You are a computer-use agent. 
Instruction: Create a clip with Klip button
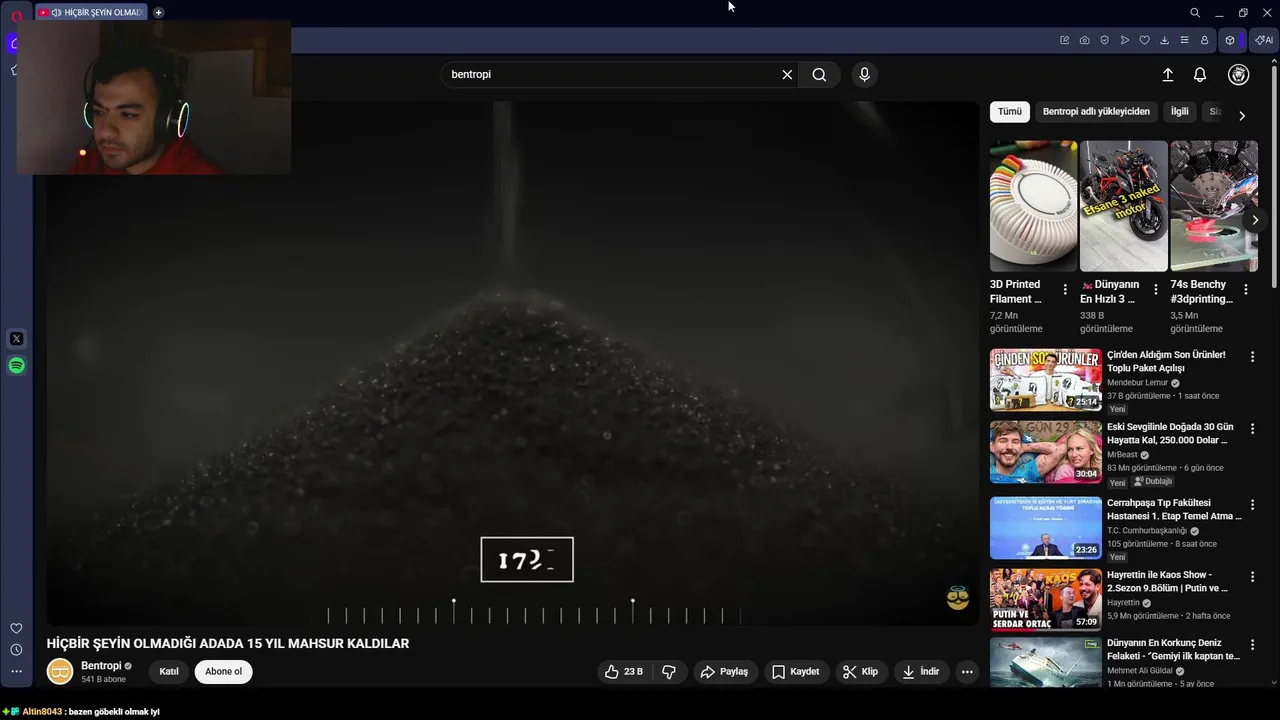pyautogui.click(x=861, y=672)
